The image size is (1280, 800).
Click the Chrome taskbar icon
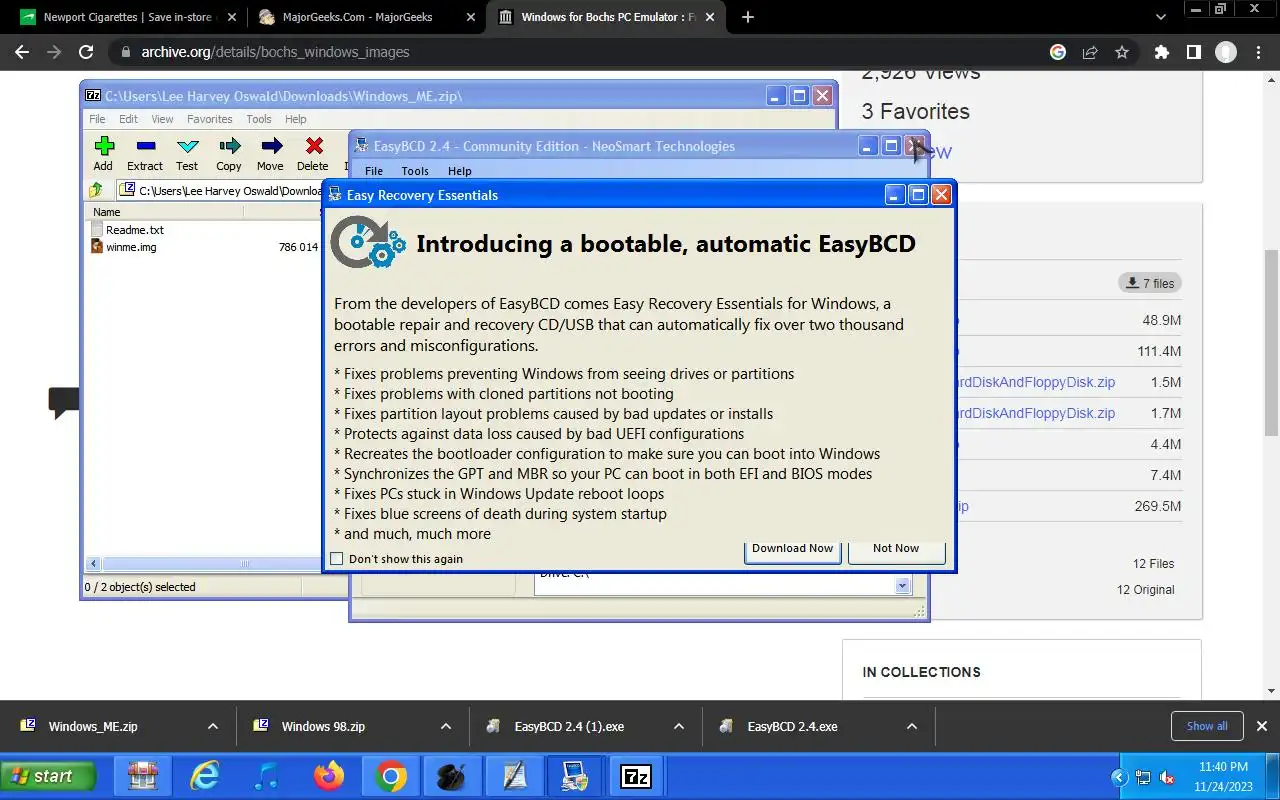click(391, 776)
